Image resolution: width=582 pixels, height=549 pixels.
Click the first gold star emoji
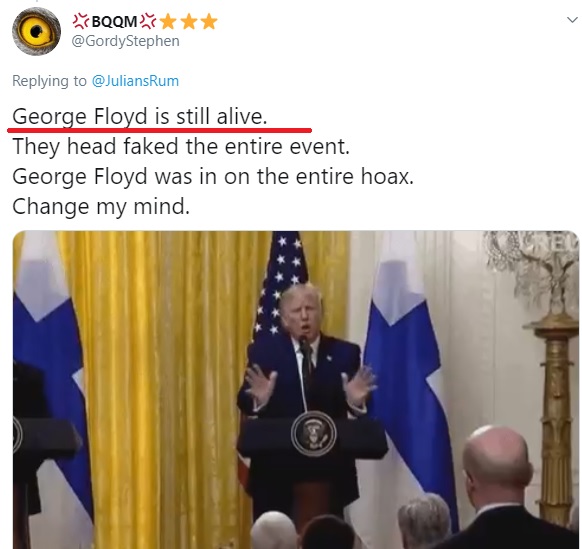(168, 22)
